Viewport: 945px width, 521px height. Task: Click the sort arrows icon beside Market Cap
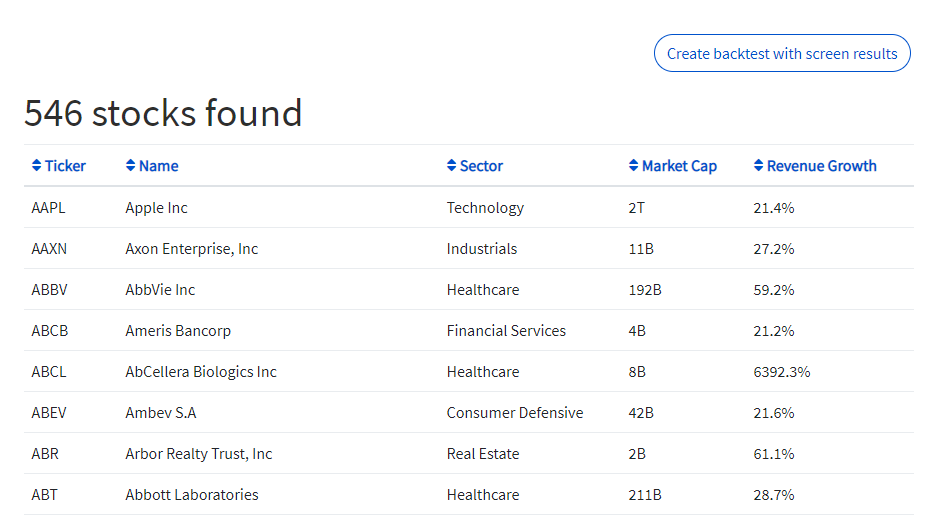633,165
